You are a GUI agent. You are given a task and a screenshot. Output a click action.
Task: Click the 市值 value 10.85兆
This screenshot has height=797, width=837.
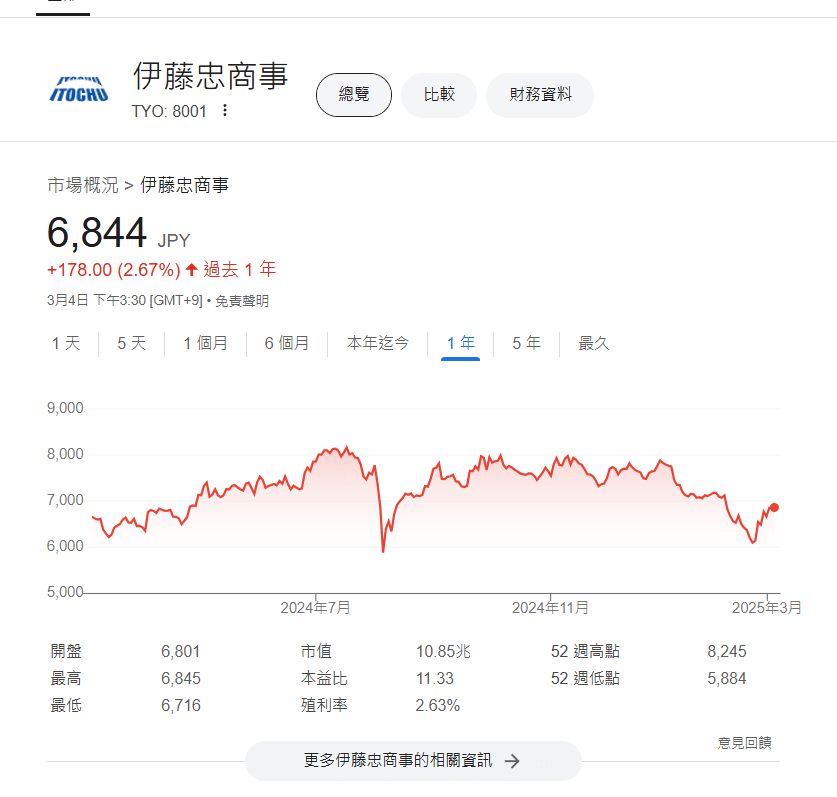tap(443, 651)
